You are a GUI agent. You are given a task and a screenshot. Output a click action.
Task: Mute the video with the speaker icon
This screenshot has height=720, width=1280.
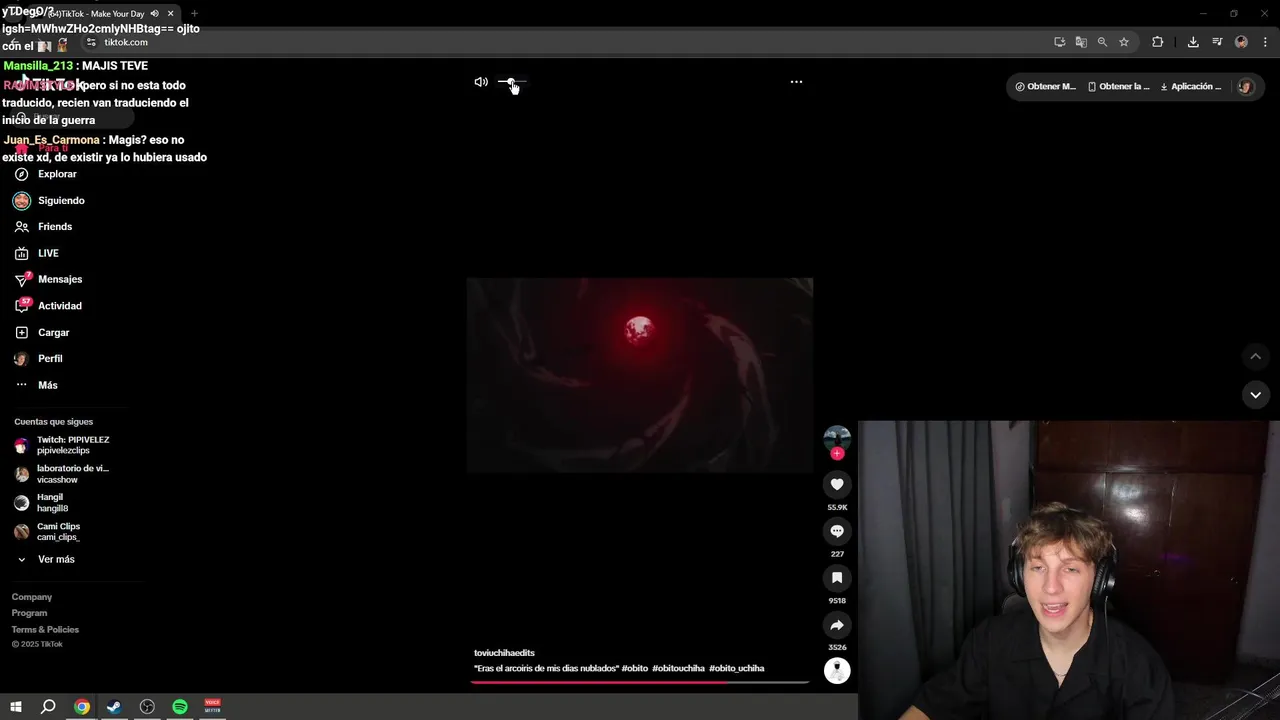(x=481, y=82)
